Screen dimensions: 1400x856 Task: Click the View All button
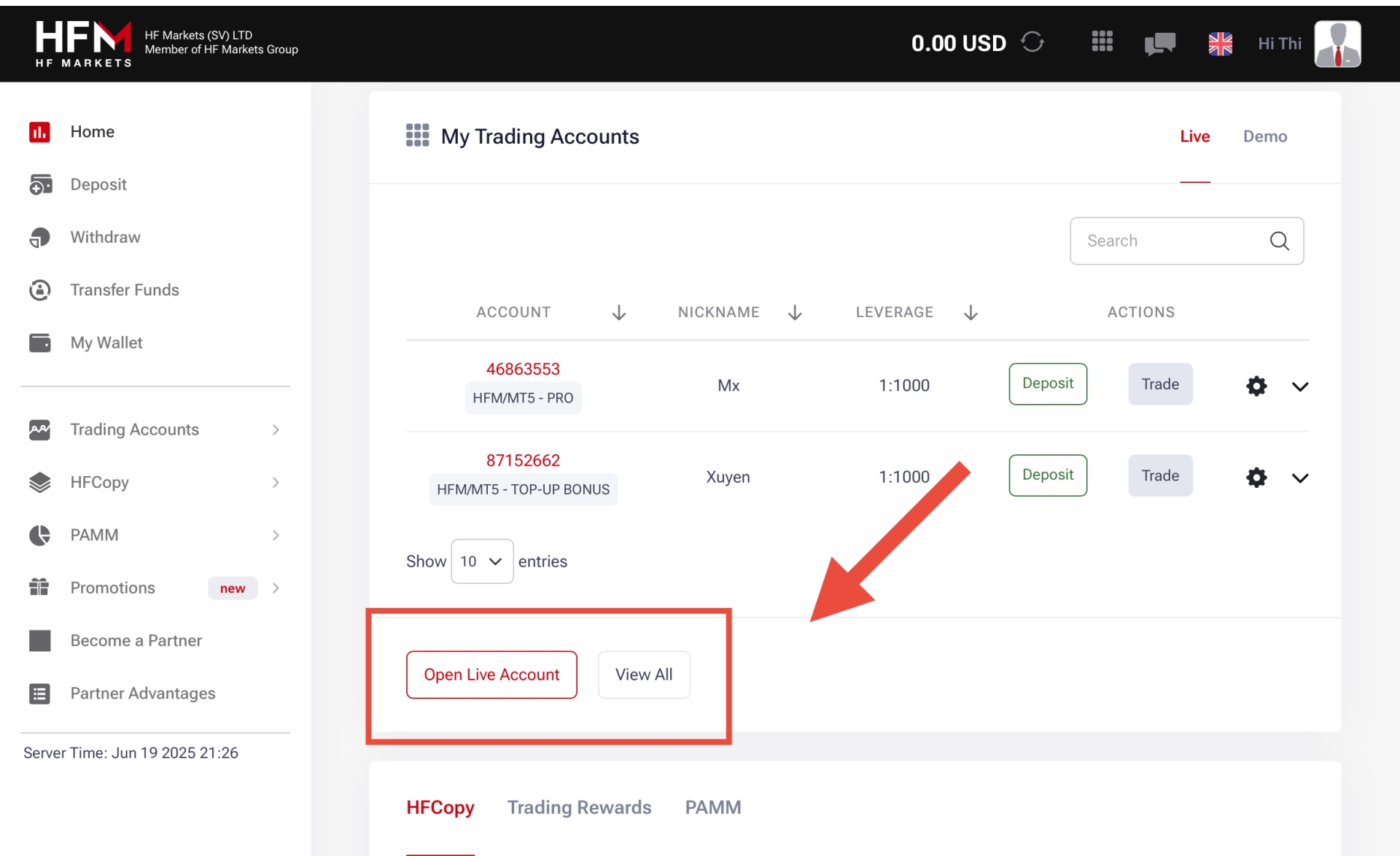click(x=643, y=674)
